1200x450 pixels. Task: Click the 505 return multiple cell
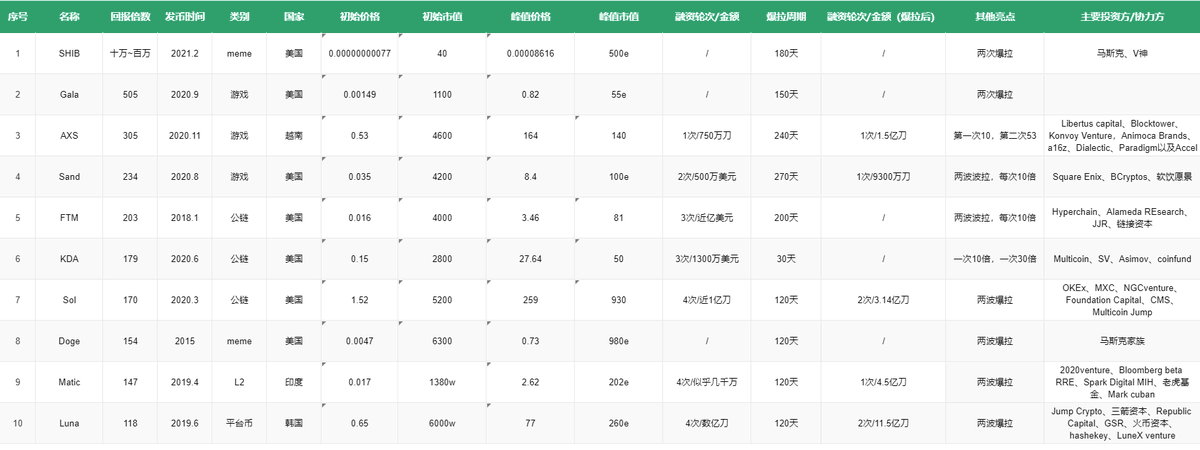[131, 94]
